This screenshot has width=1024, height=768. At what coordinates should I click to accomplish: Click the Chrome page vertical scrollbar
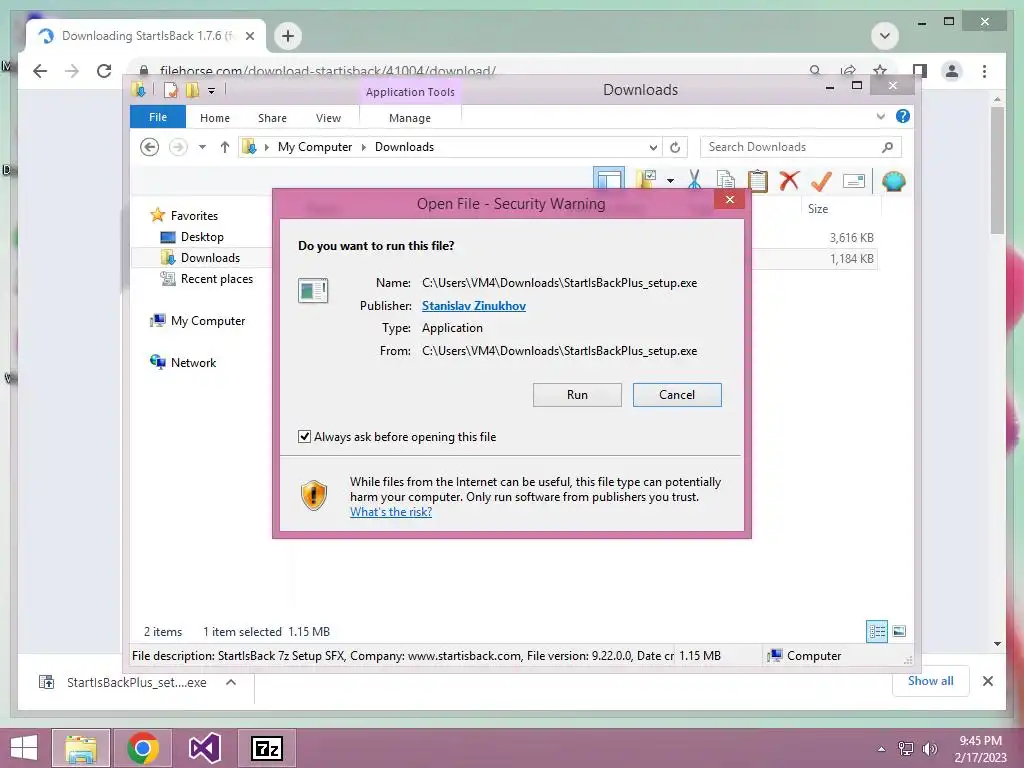pyautogui.click(x=997, y=170)
